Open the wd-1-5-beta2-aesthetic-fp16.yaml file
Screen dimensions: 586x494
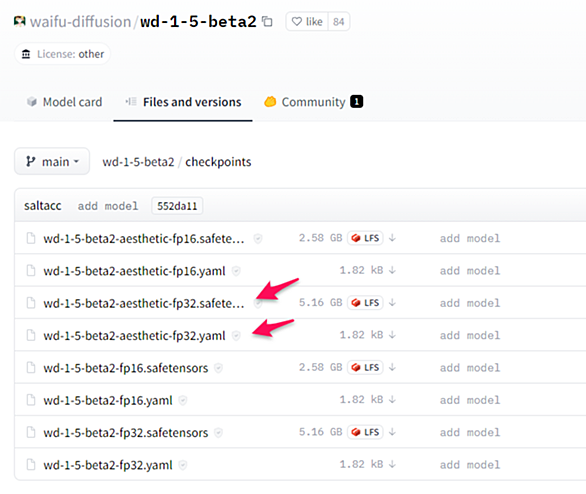[135, 271]
